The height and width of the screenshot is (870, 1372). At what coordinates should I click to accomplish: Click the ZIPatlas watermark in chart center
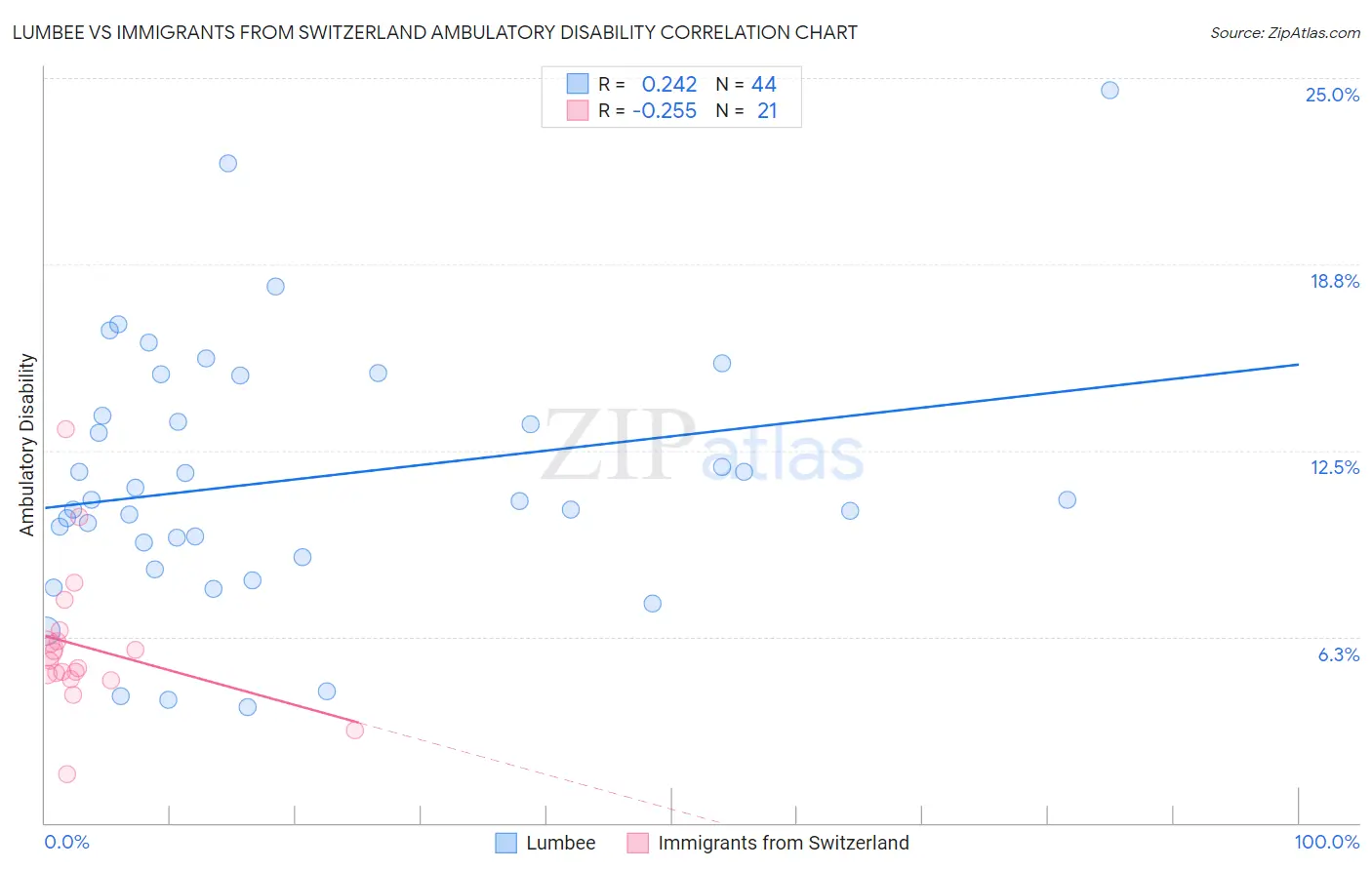click(703, 448)
